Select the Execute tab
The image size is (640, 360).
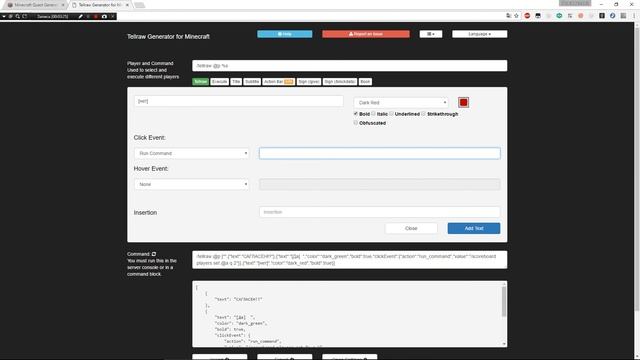219,82
